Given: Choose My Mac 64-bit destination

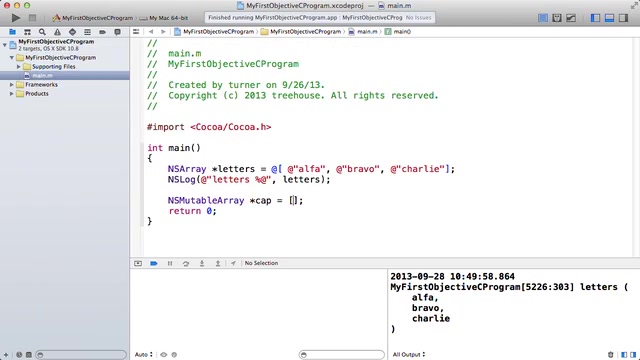Looking at the screenshot, I should pyautogui.click(x=164, y=18).
